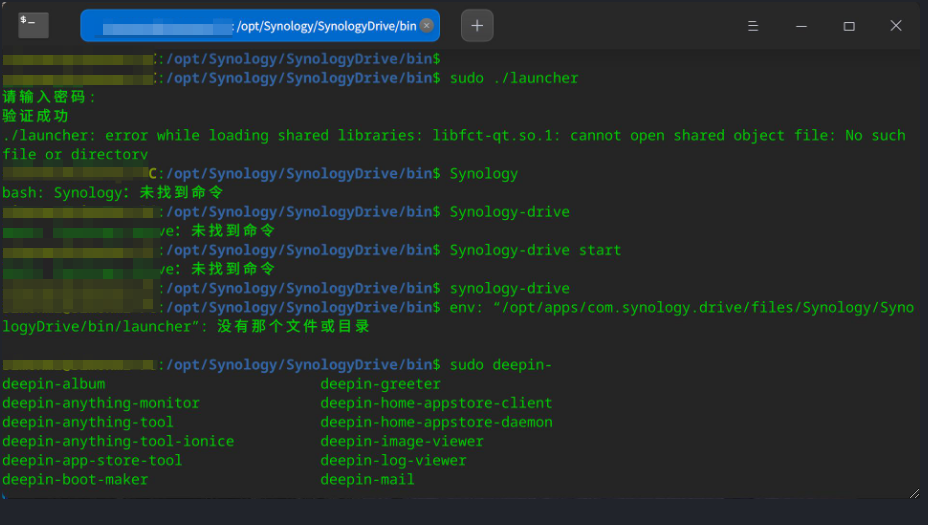Click deepin-greeter in completion list

[380, 384]
